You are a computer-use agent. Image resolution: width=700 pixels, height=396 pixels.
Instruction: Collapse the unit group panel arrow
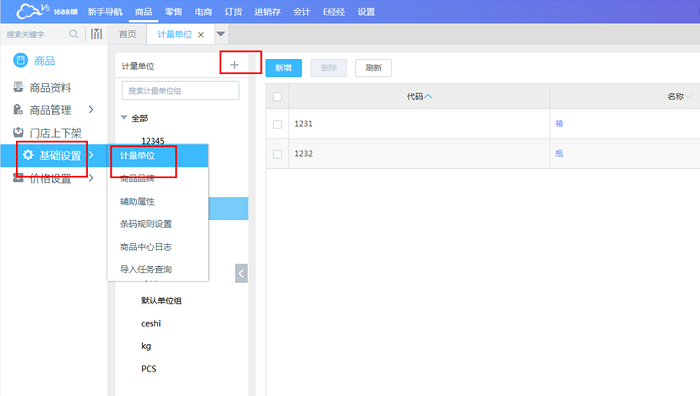pos(241,273)
